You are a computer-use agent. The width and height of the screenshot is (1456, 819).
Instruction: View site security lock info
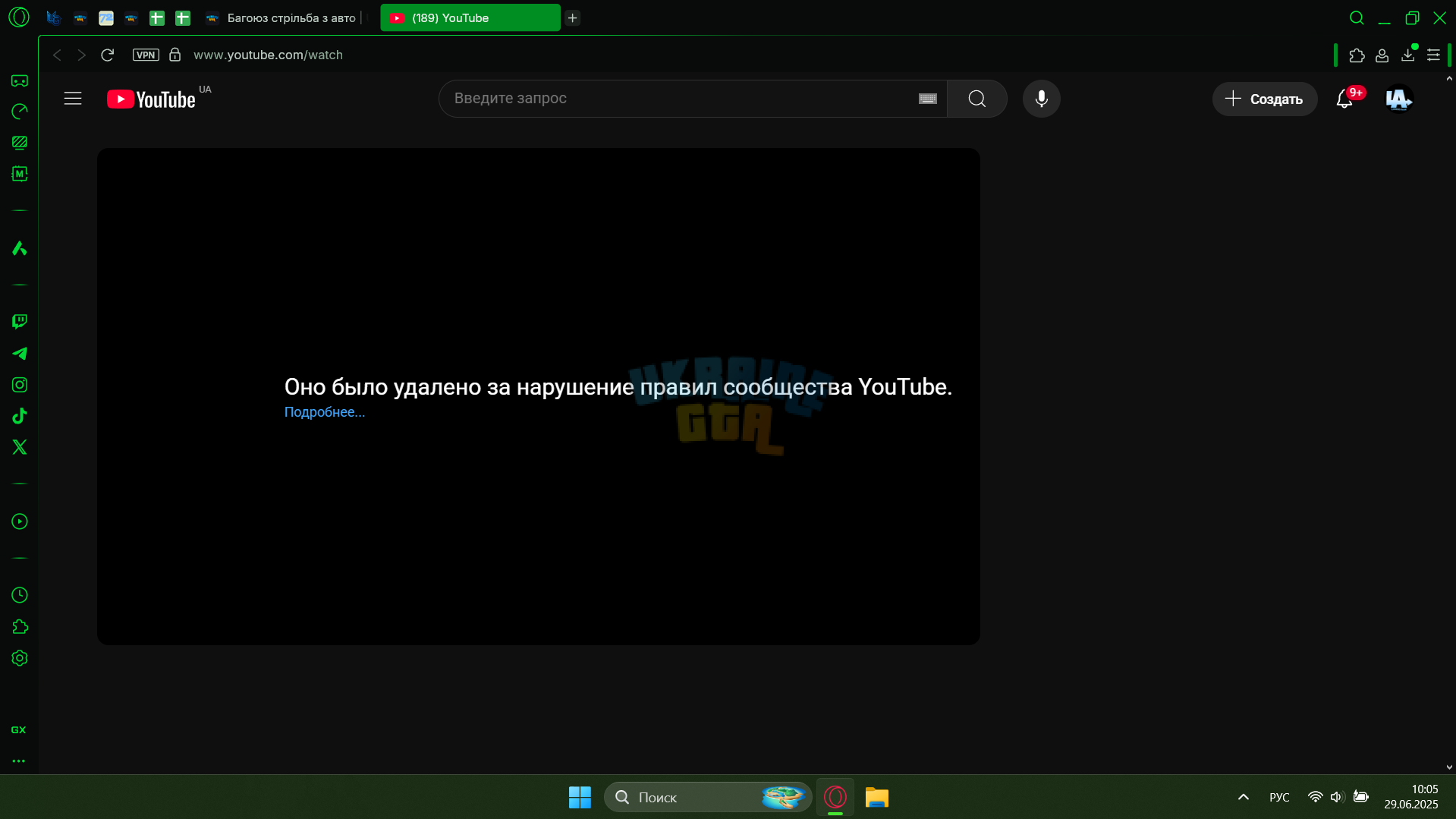click(x=175, y=55)
